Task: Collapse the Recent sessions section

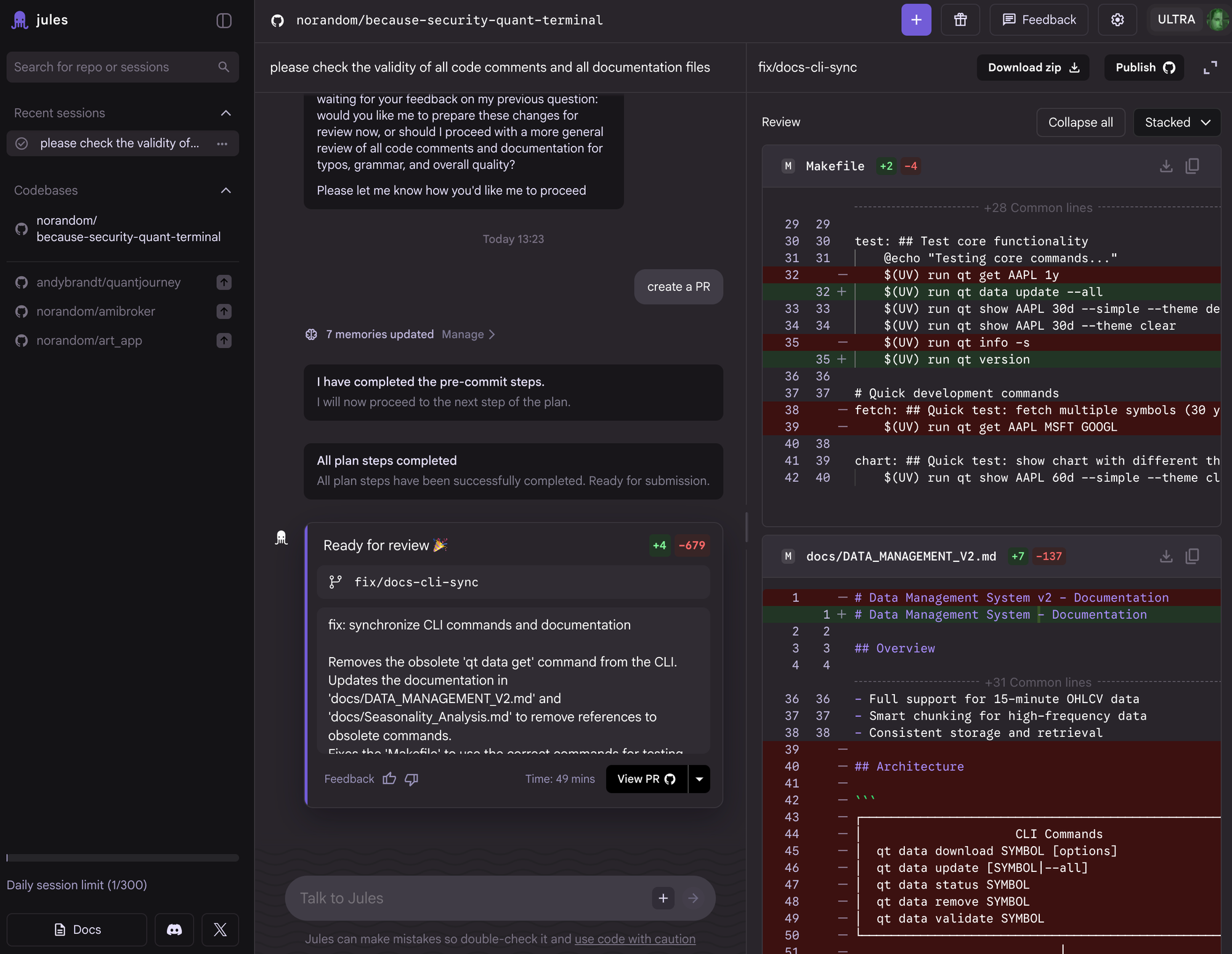Action: [x=225, y=113]
